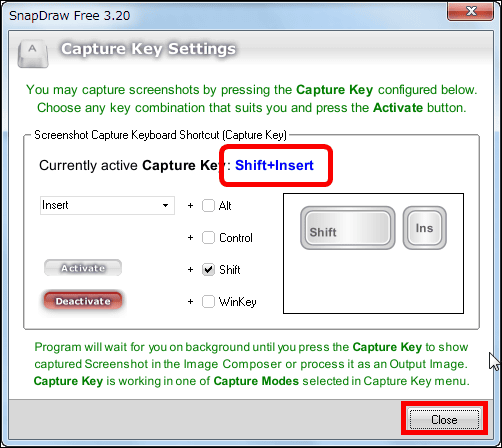This screenshot has width=502, height=448.
Task: Click the Shift key graphic in the preview
Action: pos(348,228)
